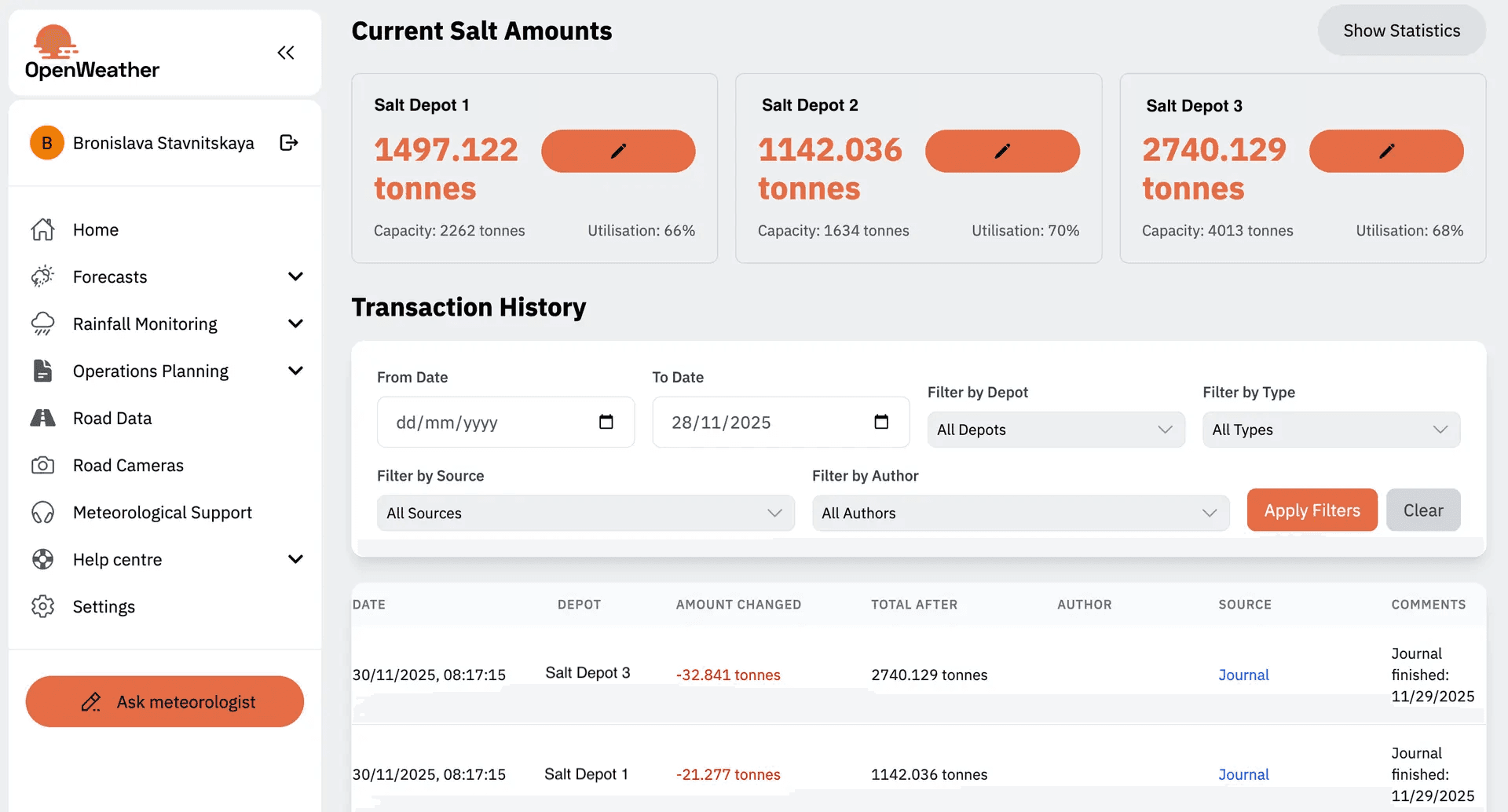1508x812 pixels.
Task: Expand the Operations Planning submenu
Action: click(295, 371)
